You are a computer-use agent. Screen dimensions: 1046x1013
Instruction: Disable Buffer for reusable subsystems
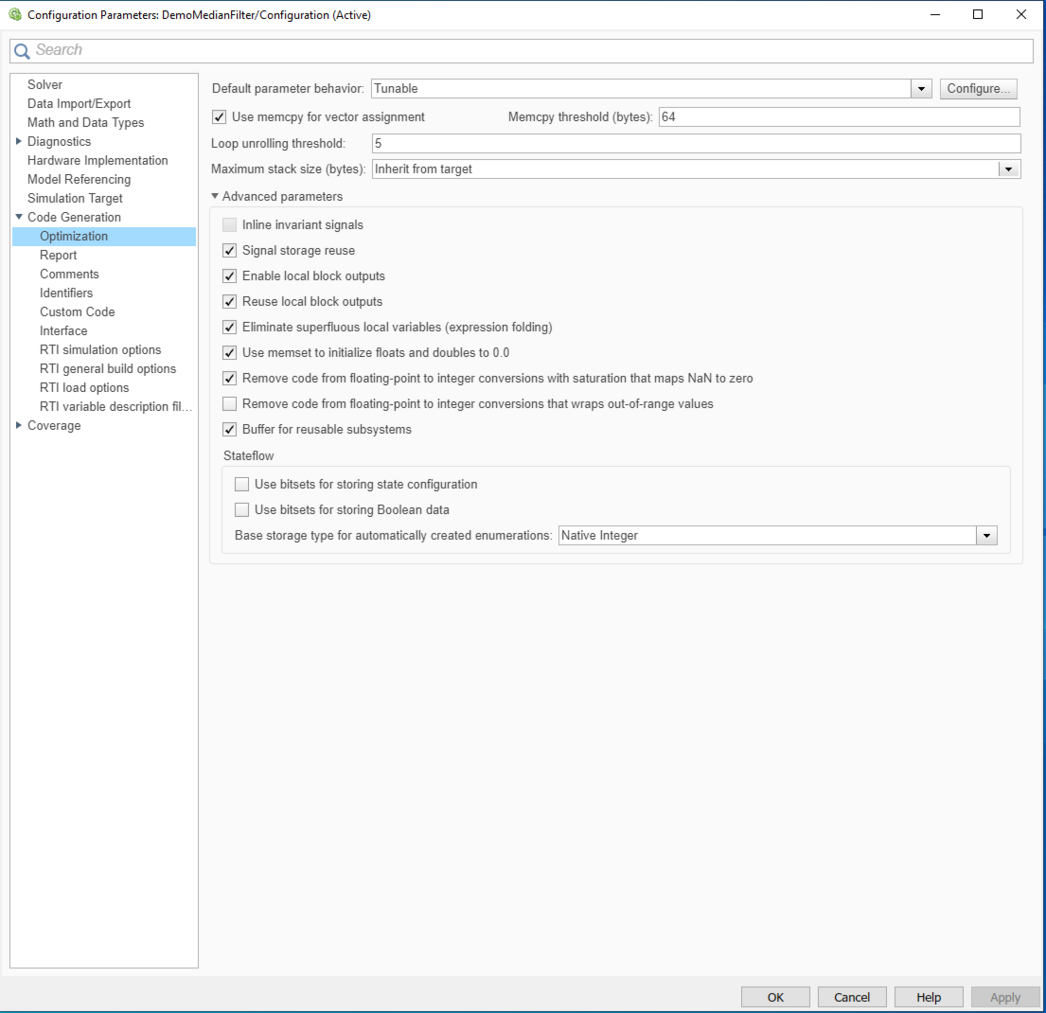click(x=230, y=430)
